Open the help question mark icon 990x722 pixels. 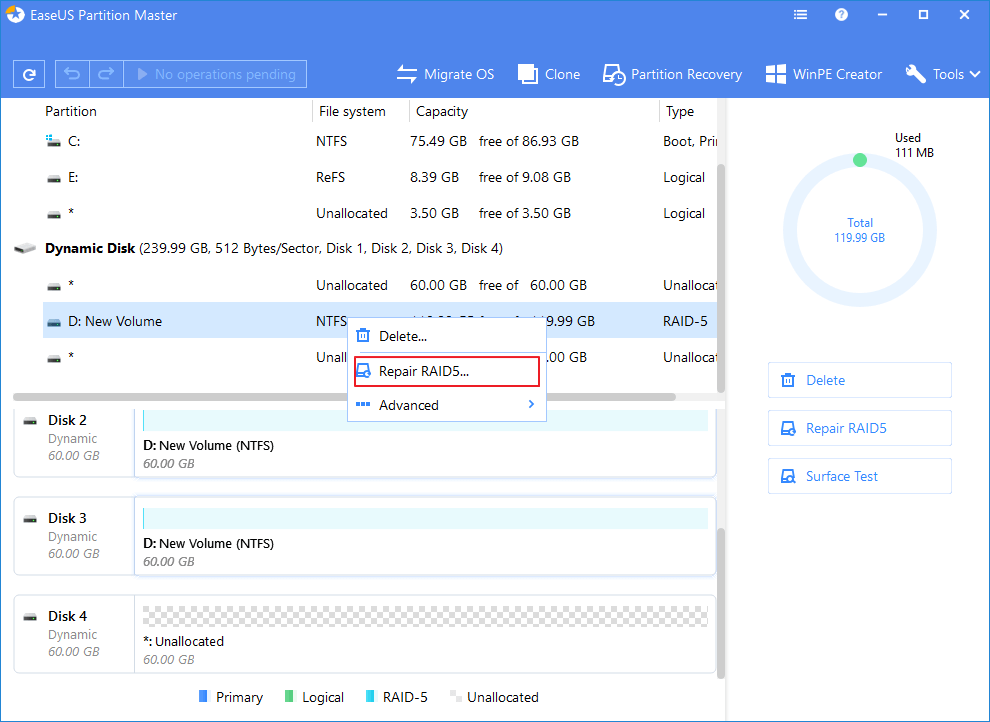tap(841, 15)
